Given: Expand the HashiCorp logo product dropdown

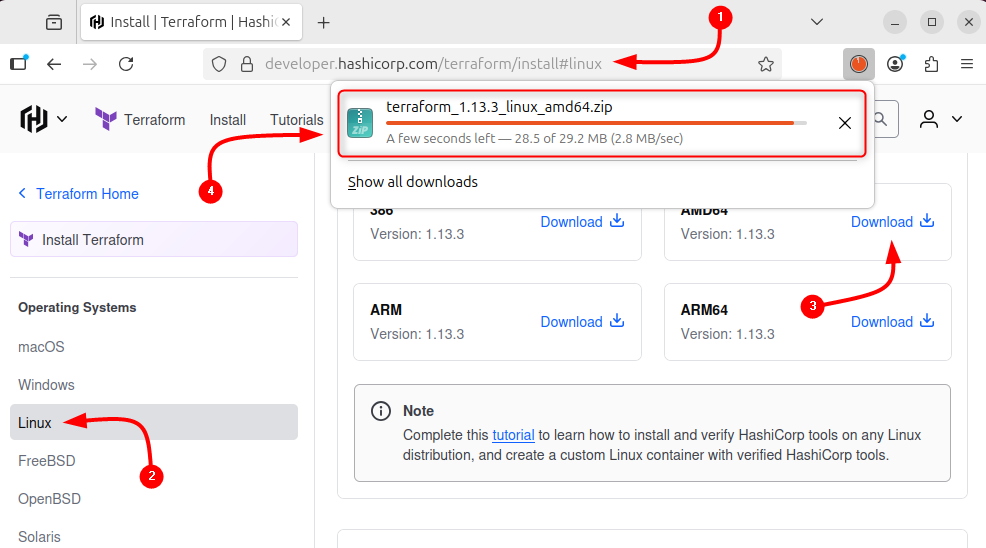Looking at the screenshot, I should (x=44, y=119).
